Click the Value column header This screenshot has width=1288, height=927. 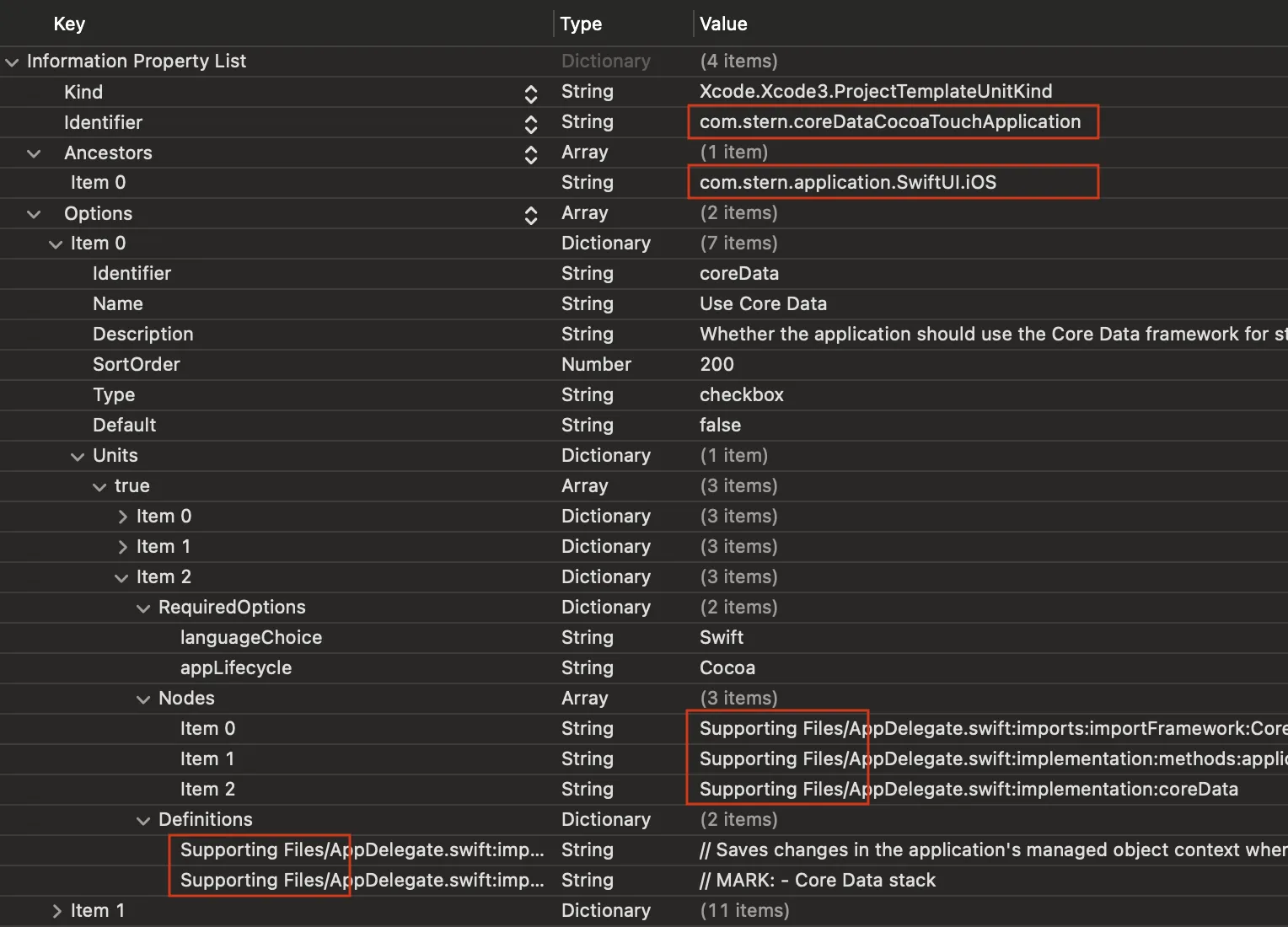pyautogui.click(x=723, y=24)
